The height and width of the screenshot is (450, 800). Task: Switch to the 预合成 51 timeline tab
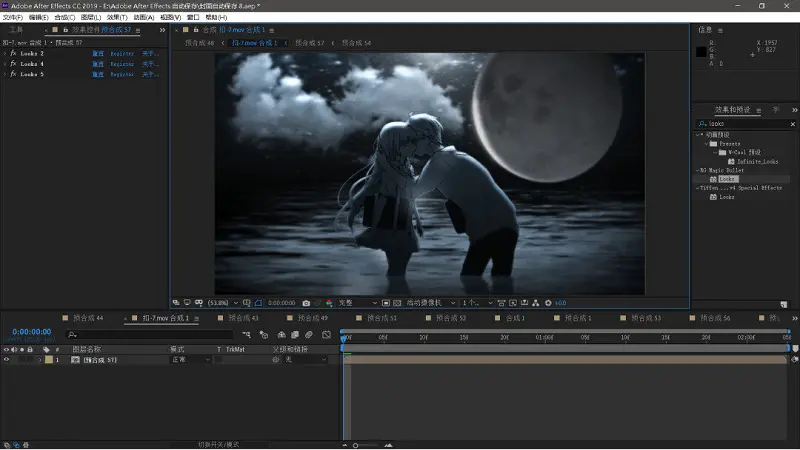(x=382, y=318)
